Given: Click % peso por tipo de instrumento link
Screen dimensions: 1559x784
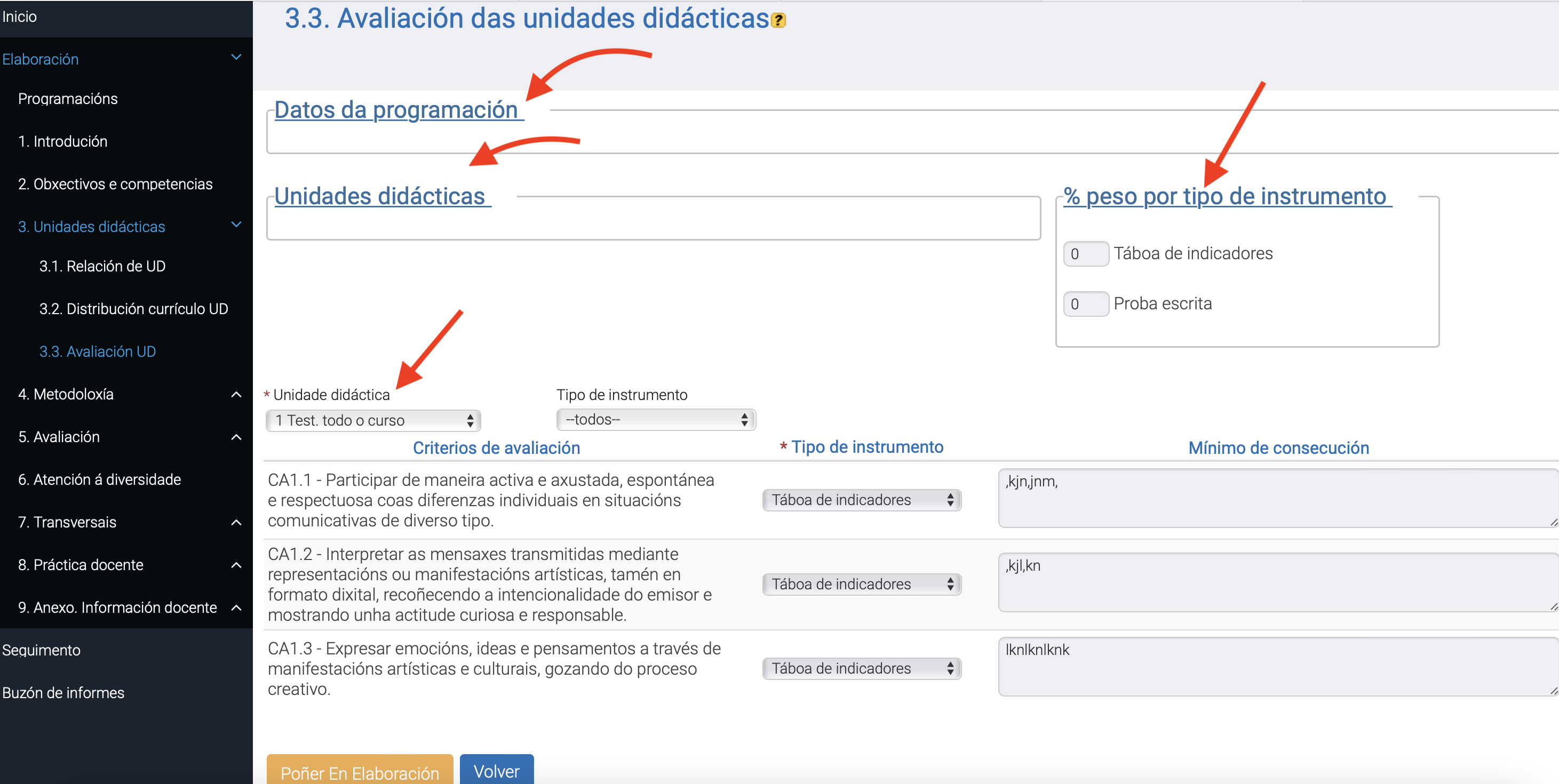Looking at the screenshot, I should [x=1228, y=197].
